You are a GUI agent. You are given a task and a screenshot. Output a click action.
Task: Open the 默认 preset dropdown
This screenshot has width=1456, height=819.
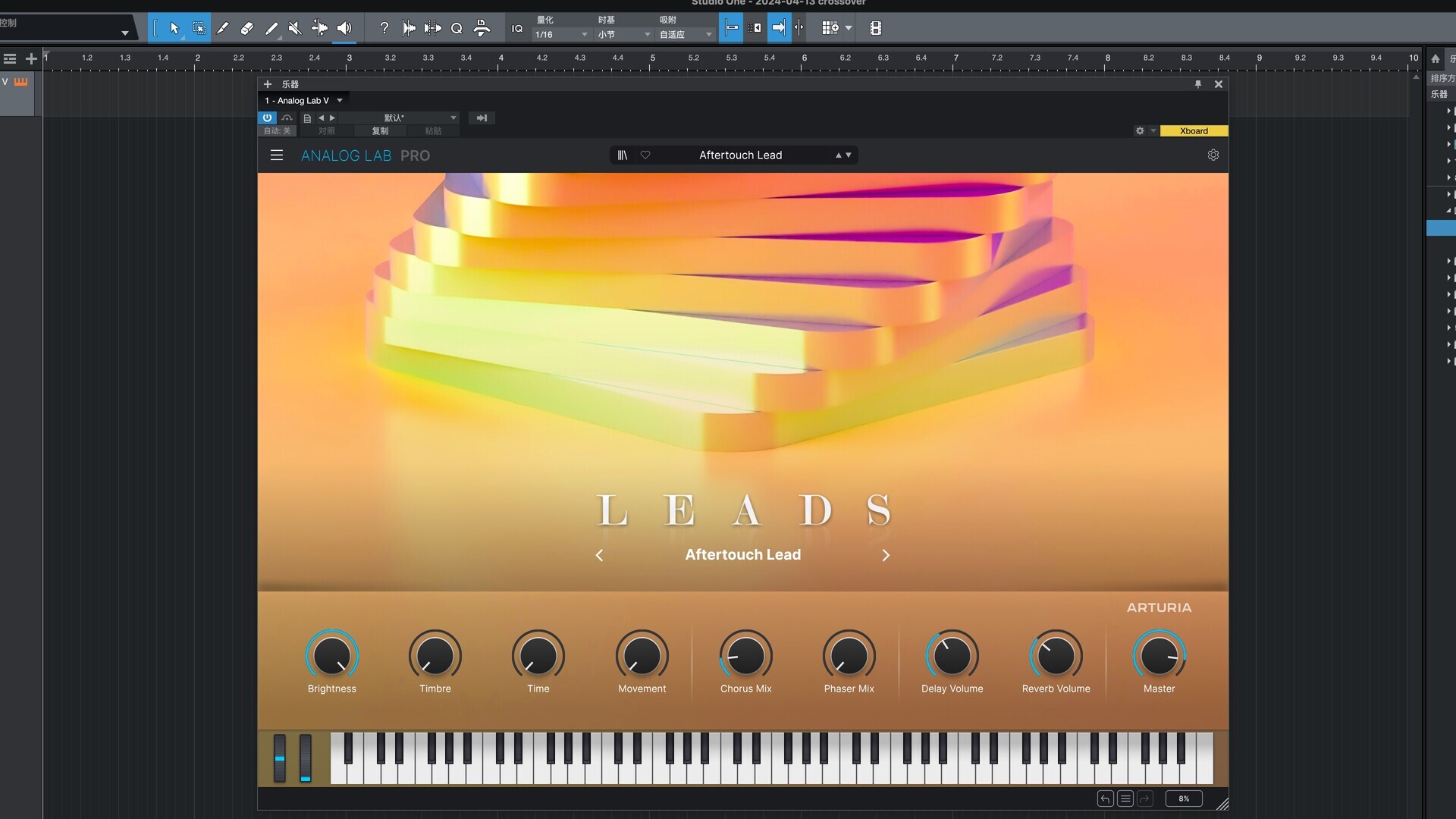pos(400,118)
